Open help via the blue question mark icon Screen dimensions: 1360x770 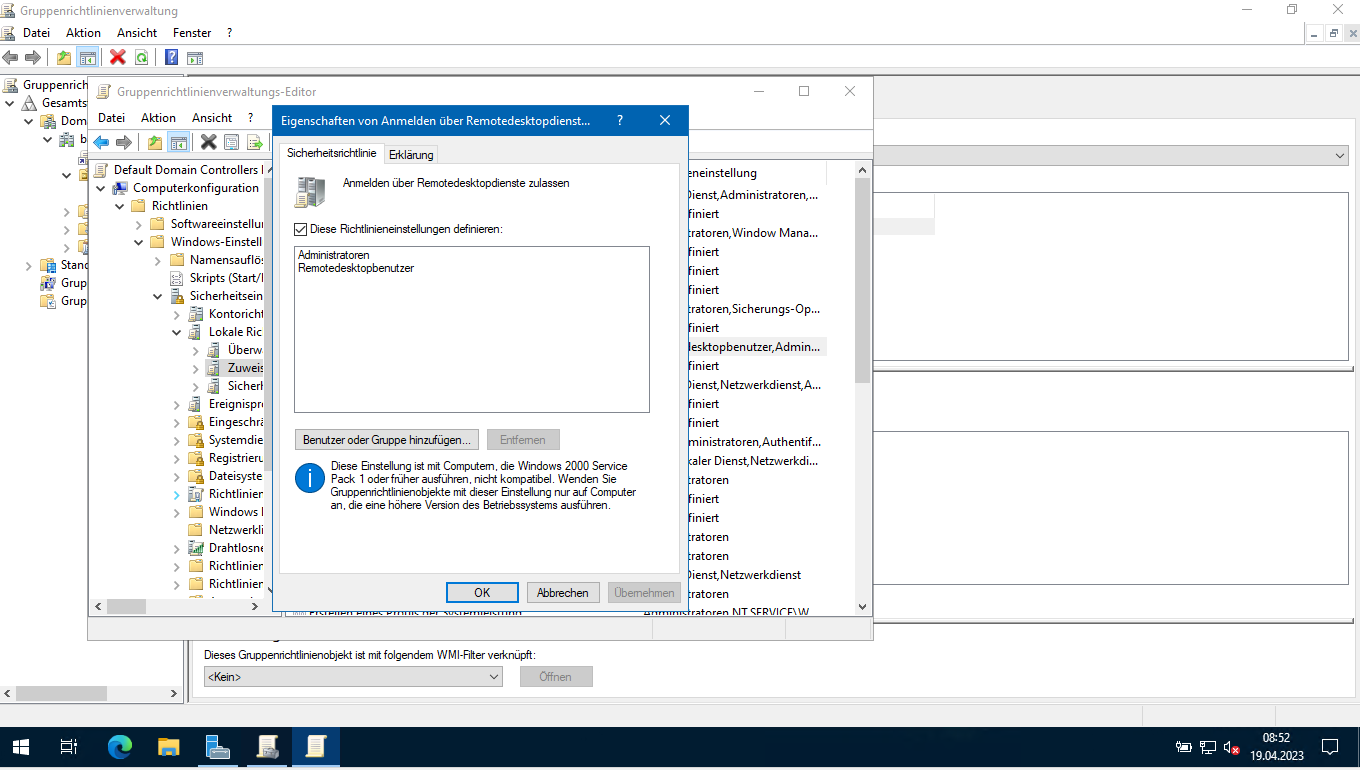point(171,57)
